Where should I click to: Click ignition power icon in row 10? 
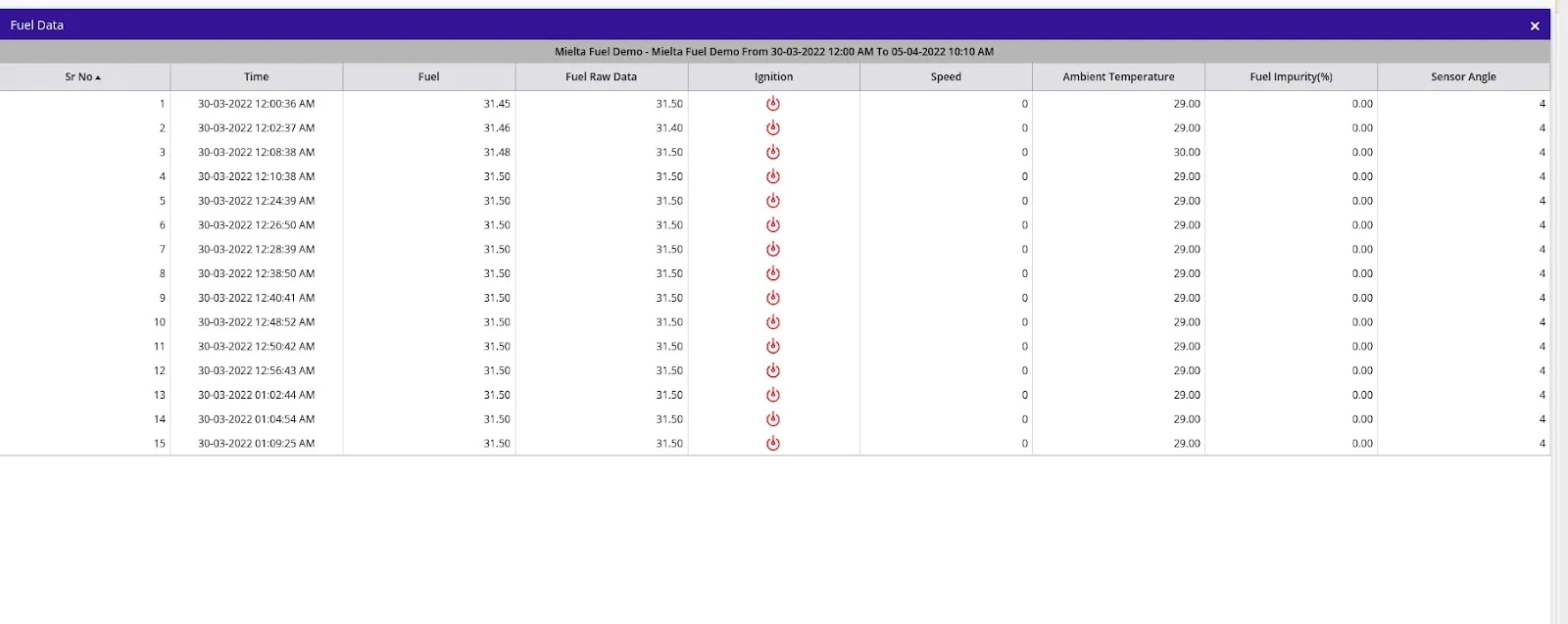coord(772,322)
